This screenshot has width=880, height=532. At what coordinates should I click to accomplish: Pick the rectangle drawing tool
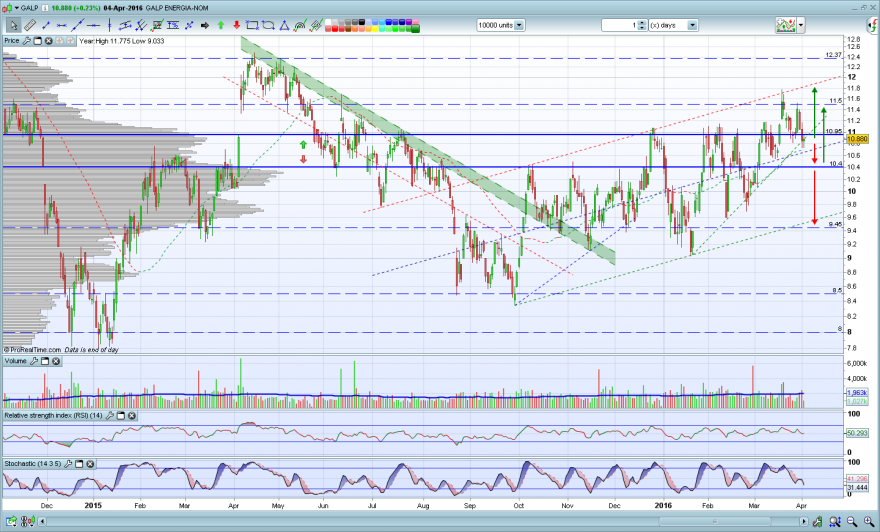click(x=253, y=25)
